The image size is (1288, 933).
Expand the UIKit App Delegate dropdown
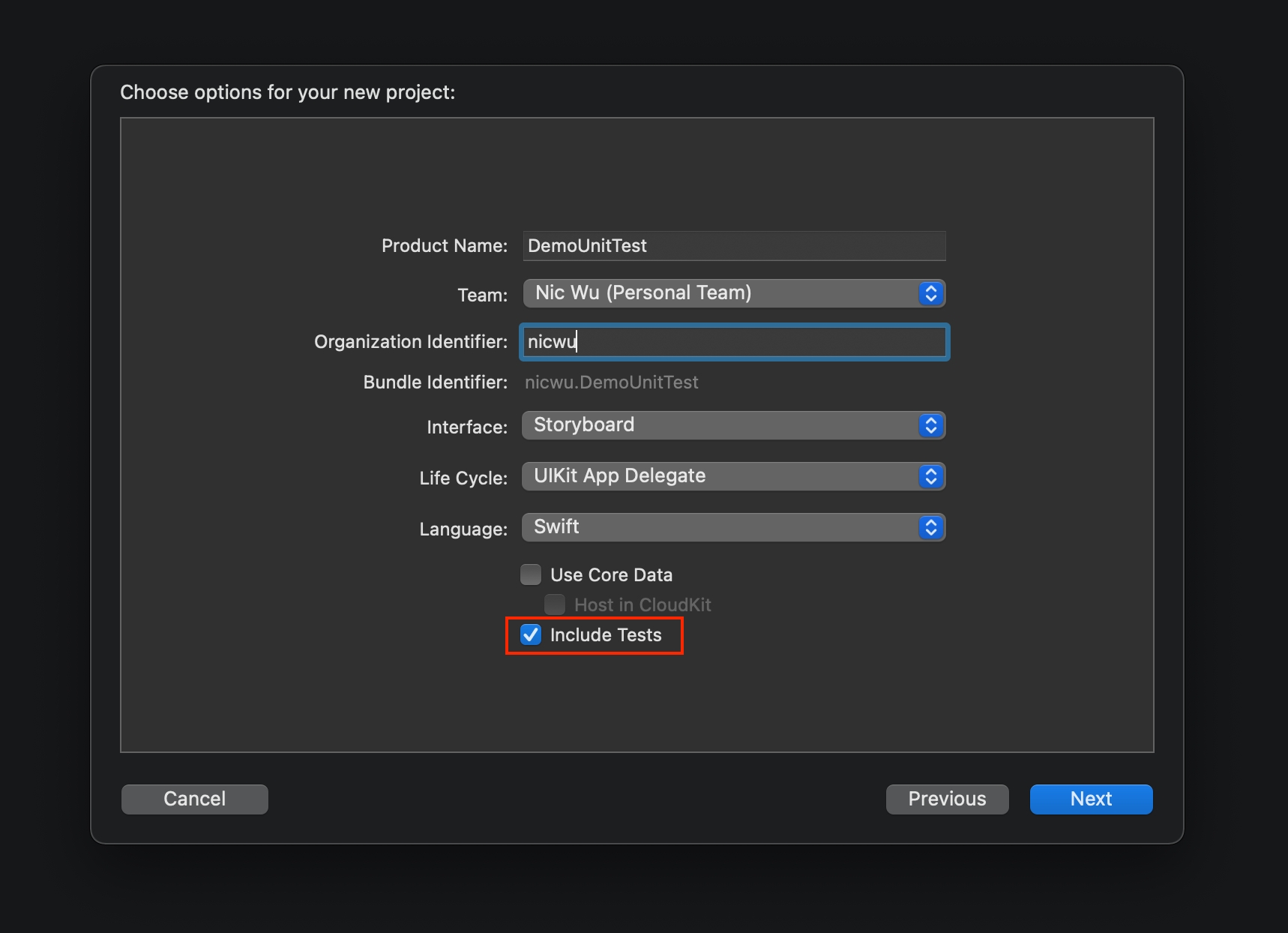(720, 476)
